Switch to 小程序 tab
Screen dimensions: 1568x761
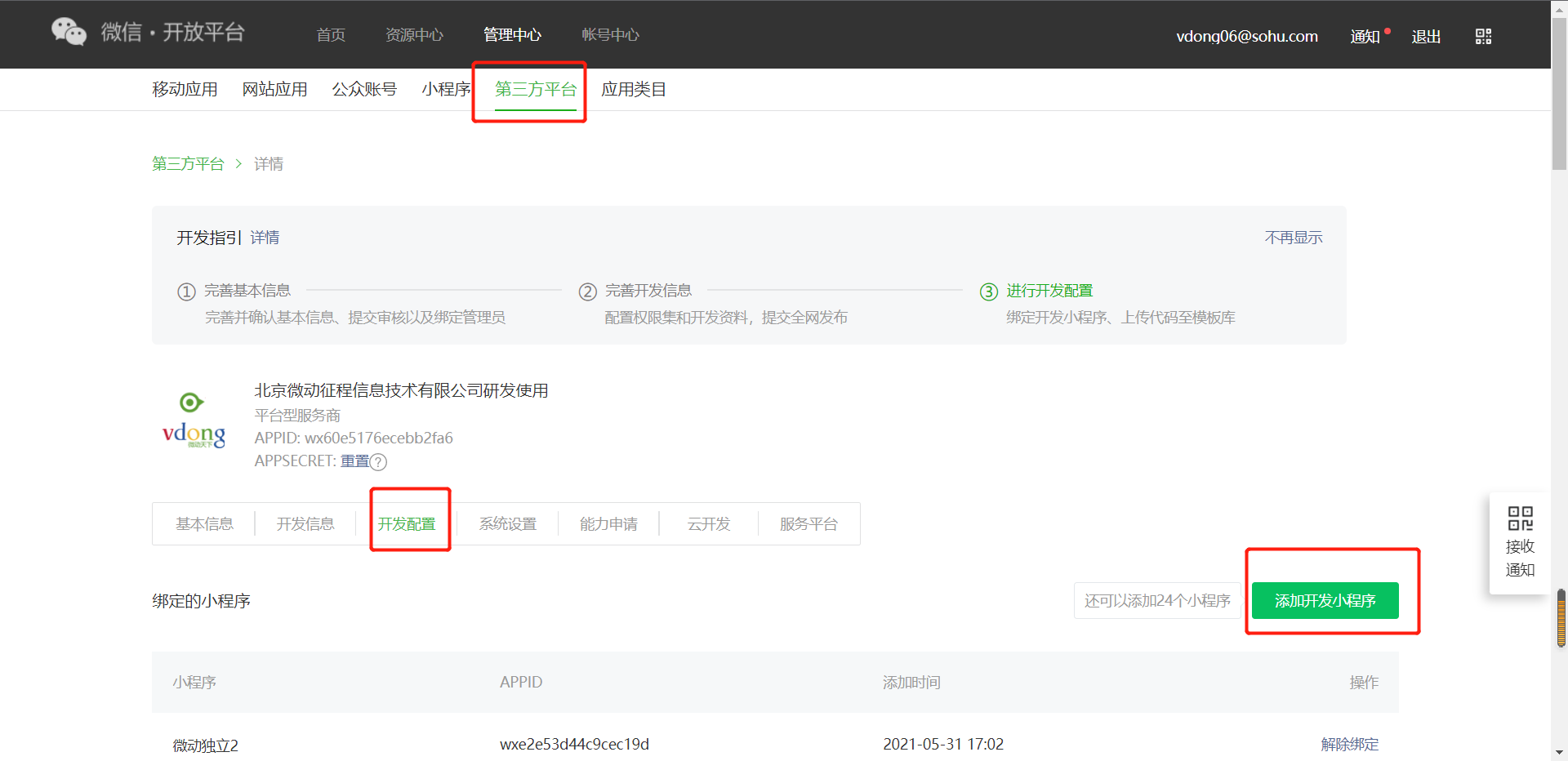pyautogui.click(x=446, y=89)
